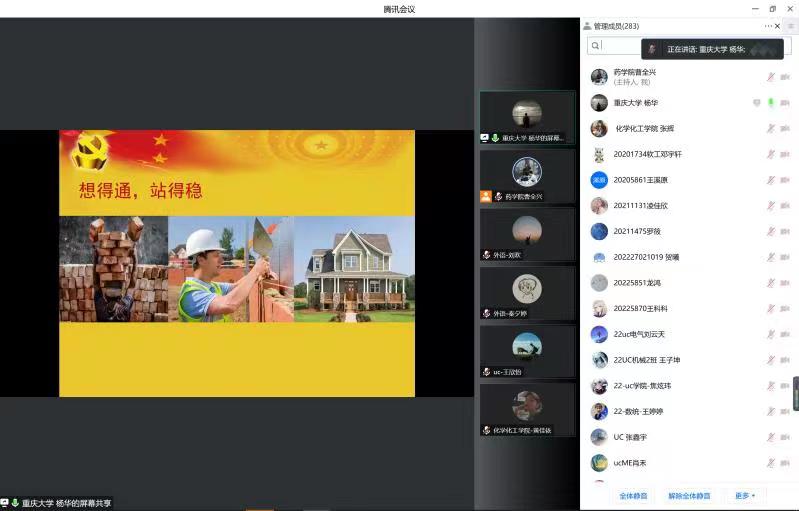Click the muted mic icon beside 药学院曹全兴
Viewport: 799px width, 511px height.
click(x=770, y=77)
